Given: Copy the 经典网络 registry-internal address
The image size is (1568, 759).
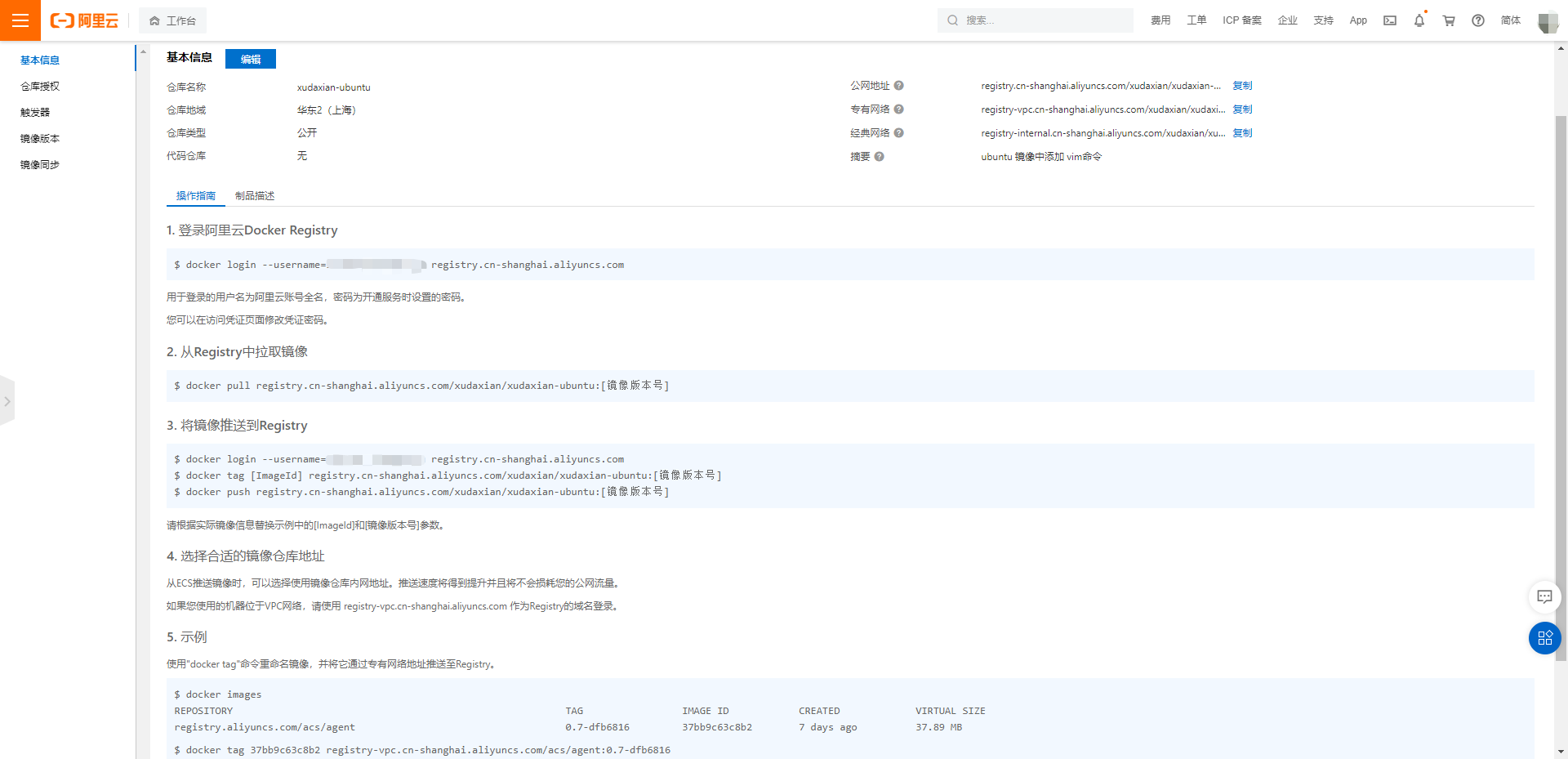Looking at the screenshot, I should click(x=1242, y=133).
